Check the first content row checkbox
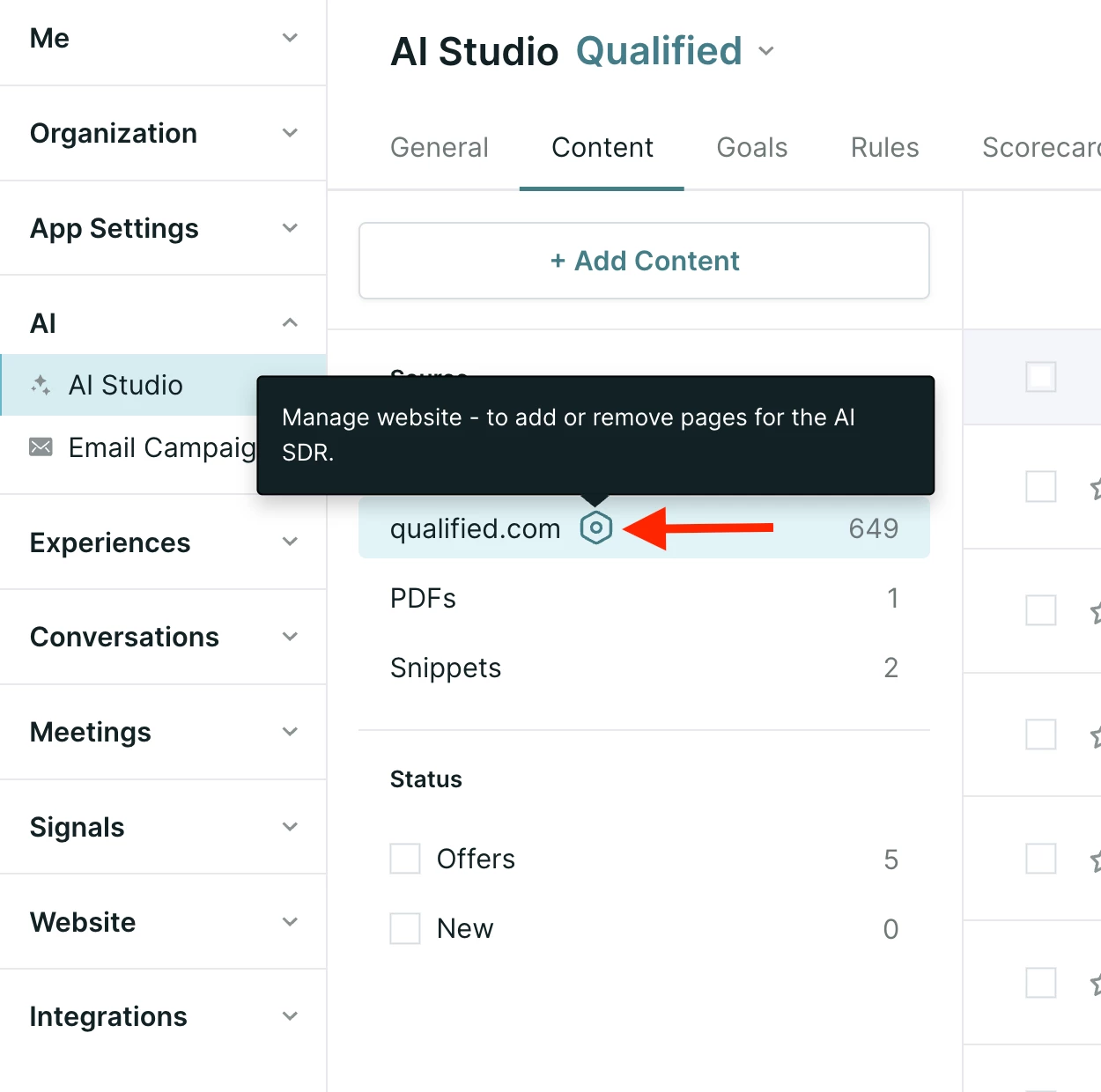 1041,486
